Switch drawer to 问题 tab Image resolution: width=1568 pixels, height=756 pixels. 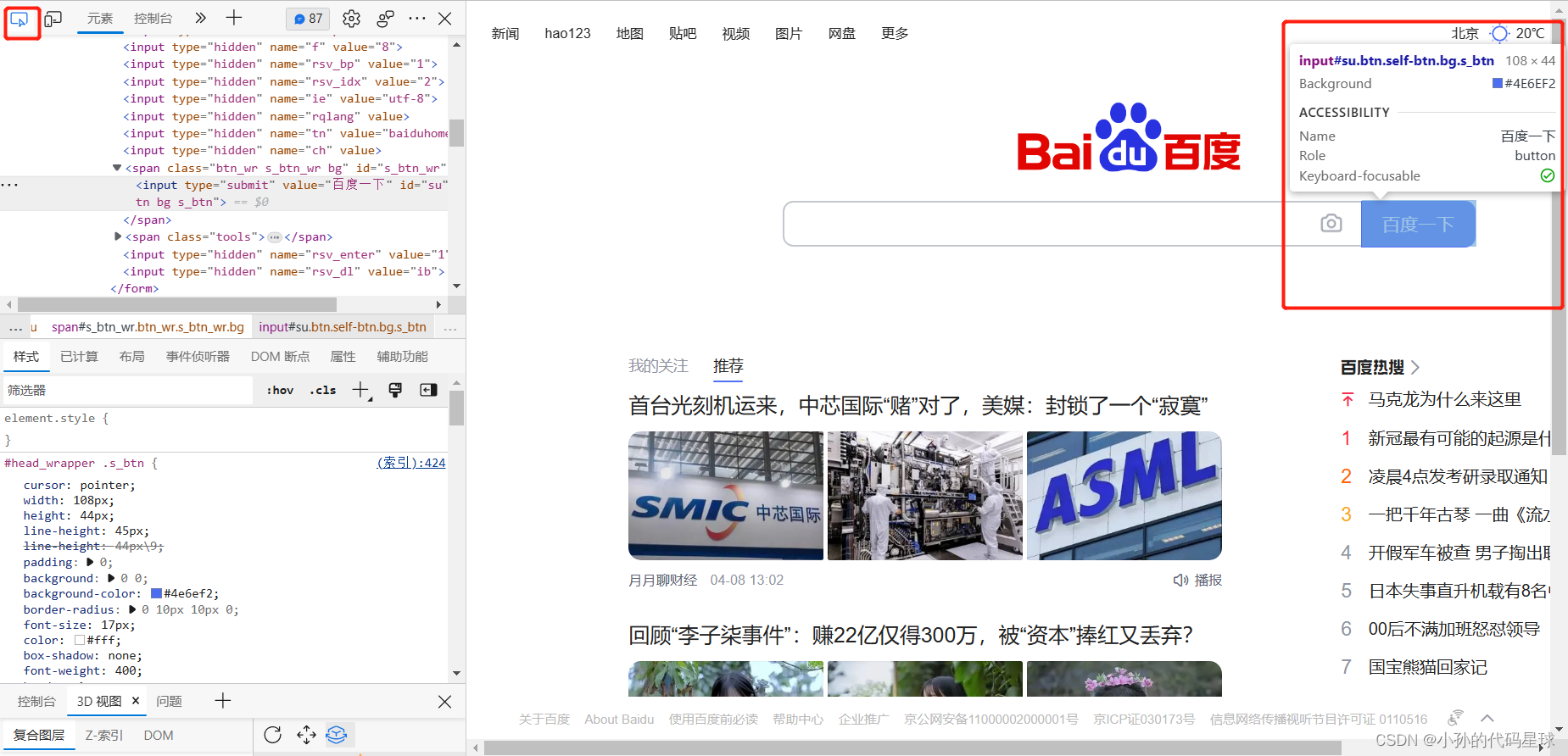point(170,702)
